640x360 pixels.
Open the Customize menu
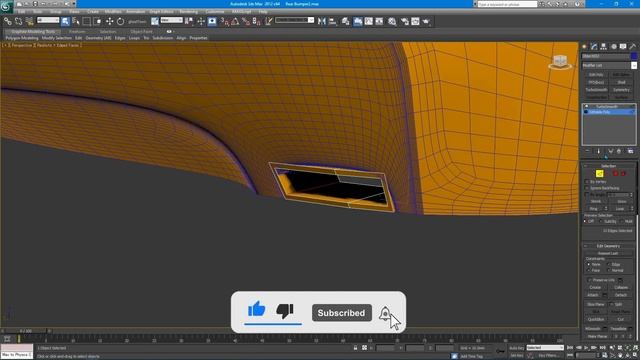(215, 12)
